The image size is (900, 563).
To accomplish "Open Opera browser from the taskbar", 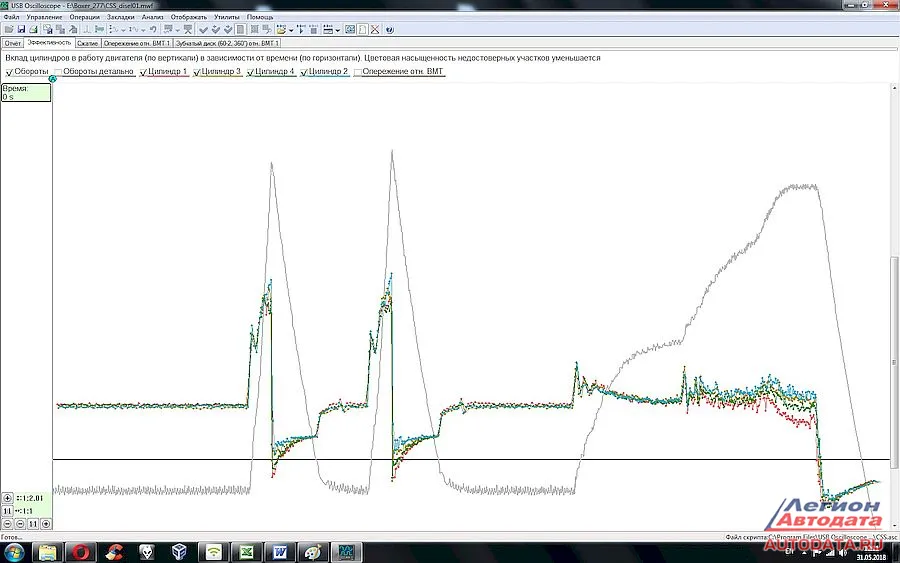I will coord(82,552).
